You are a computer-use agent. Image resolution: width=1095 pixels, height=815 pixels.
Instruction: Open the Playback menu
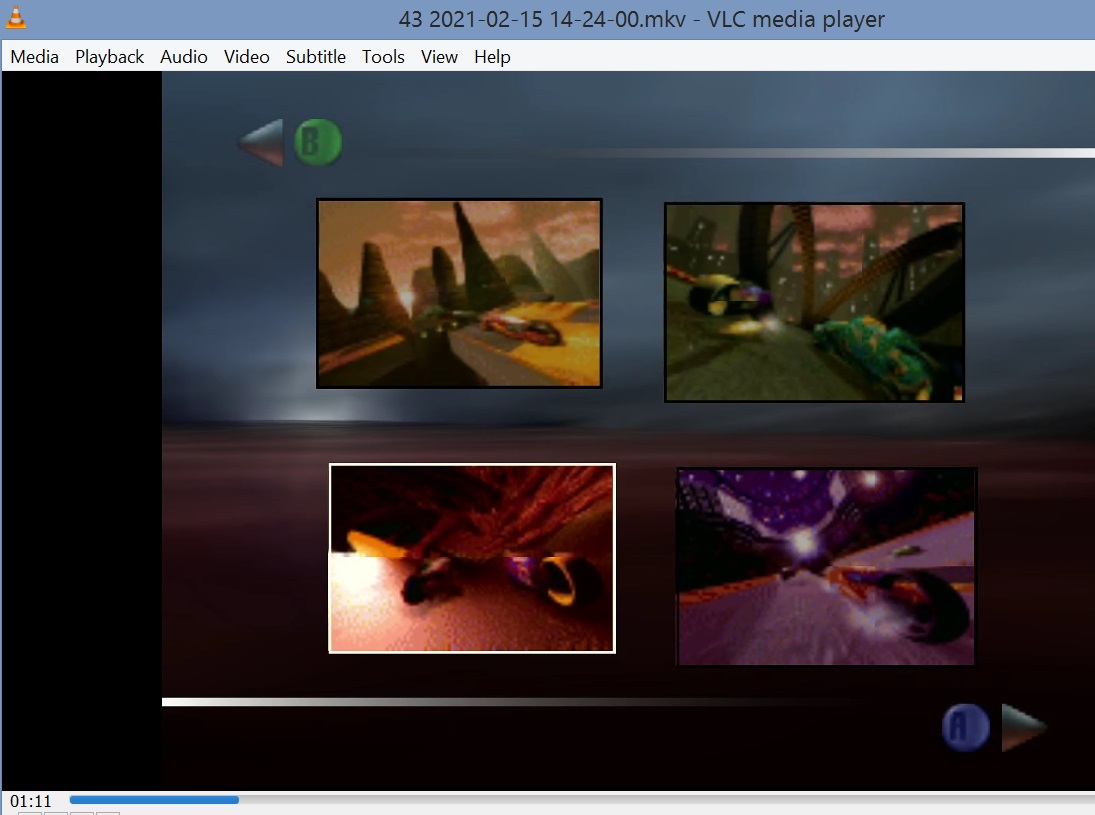[110, 57]
